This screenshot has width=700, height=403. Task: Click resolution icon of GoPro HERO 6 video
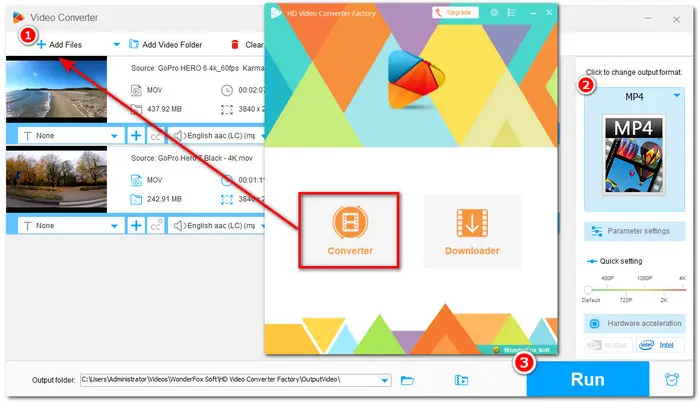click(x=227, y=109)
